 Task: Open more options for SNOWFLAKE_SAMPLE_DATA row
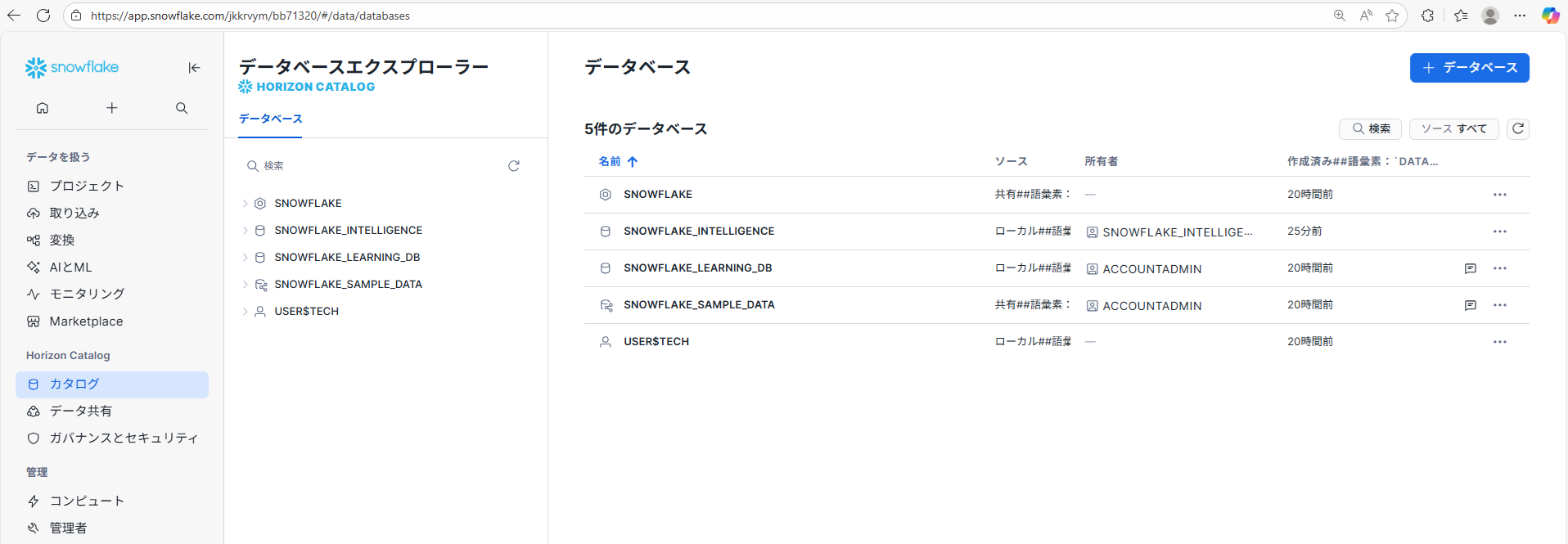(1499, 305)
